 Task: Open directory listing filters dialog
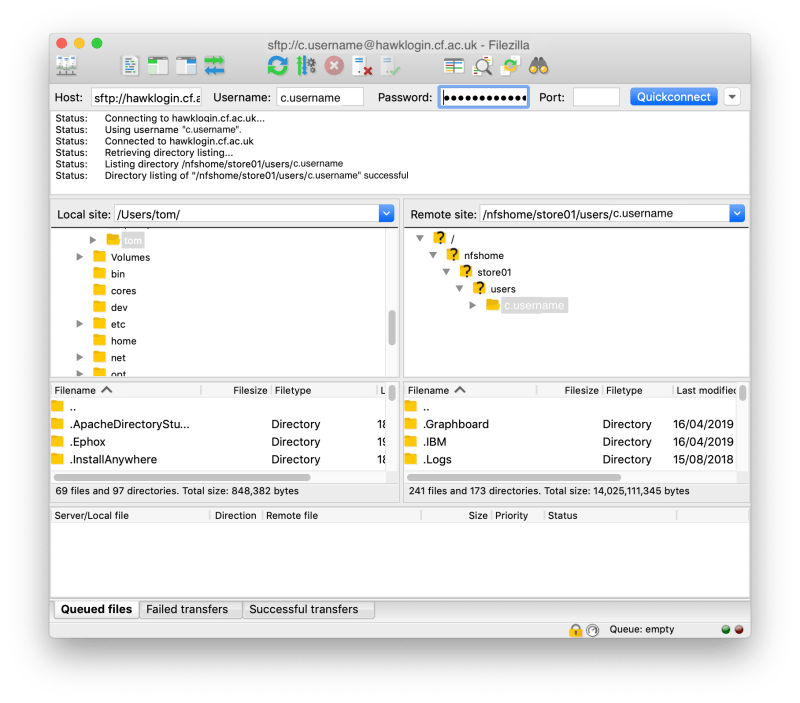click(x=454, y=66)
